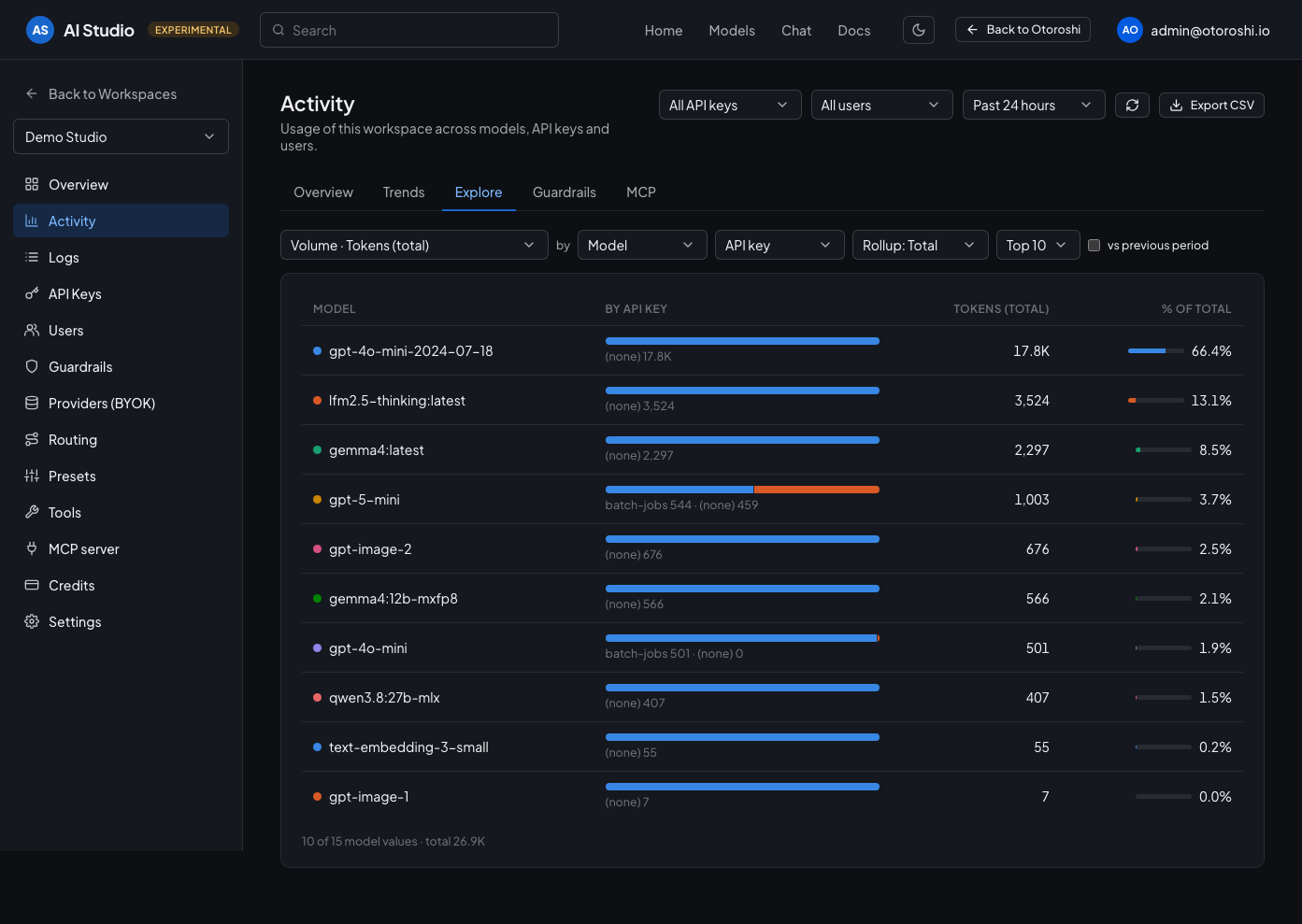Click the Export CSV button
The image size is (1302, 924).
(x=1211, y=105)
